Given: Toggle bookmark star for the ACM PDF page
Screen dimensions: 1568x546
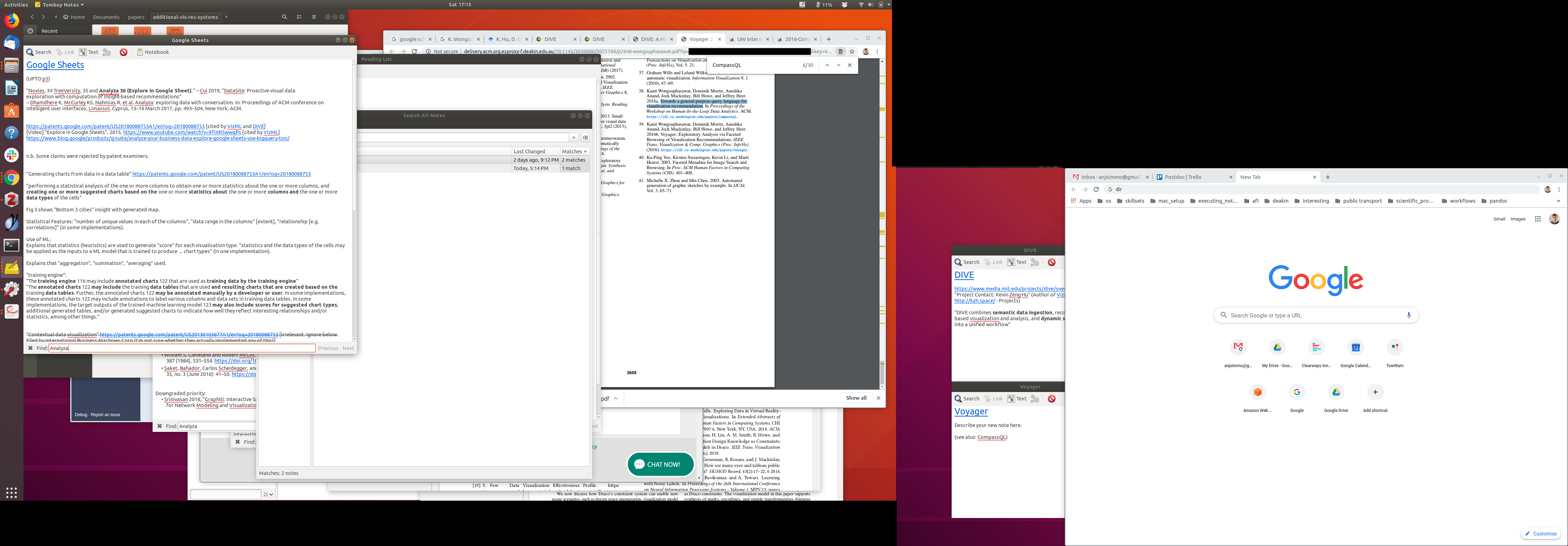Looking at the screenshot, I should coord(852,52).
